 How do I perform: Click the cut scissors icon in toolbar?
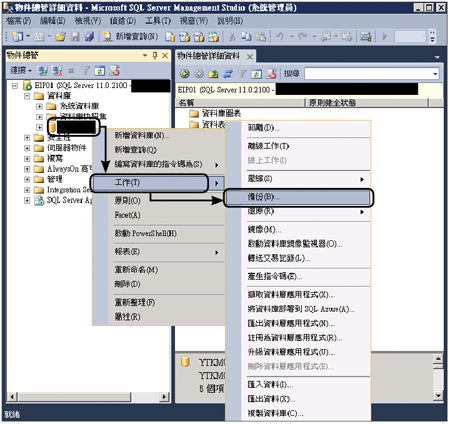pyautogui.click(x=232, y=36)
